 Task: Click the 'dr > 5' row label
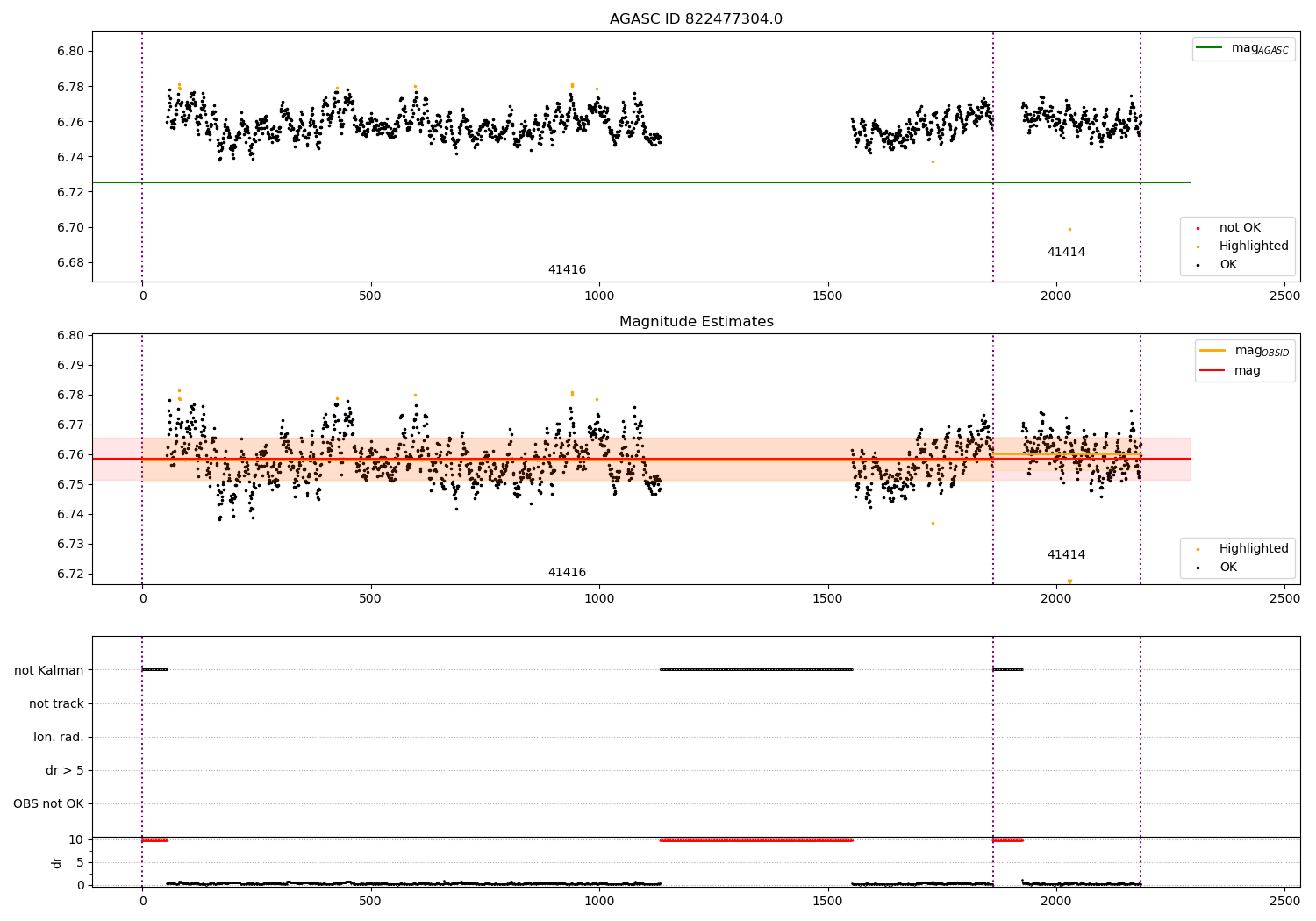pyautogui.click(x=65, y=770)
